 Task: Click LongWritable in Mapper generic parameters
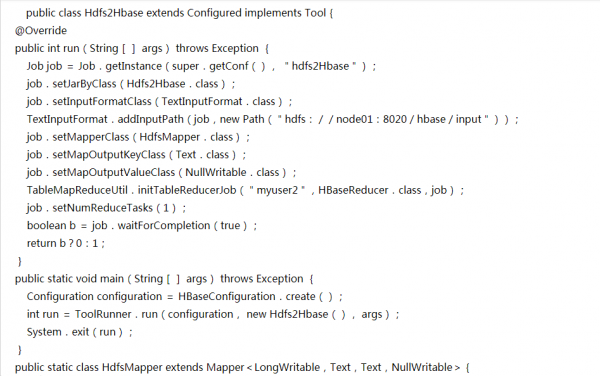(287, 367)
